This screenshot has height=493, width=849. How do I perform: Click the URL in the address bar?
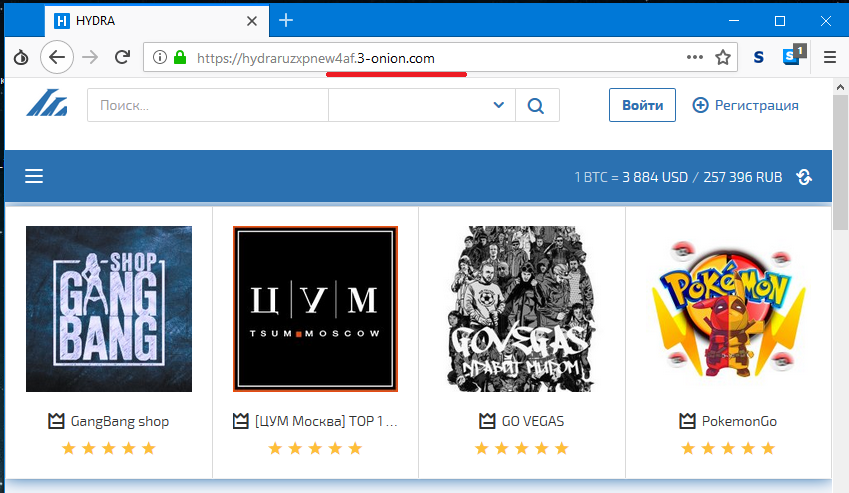(x=316, y=58)
